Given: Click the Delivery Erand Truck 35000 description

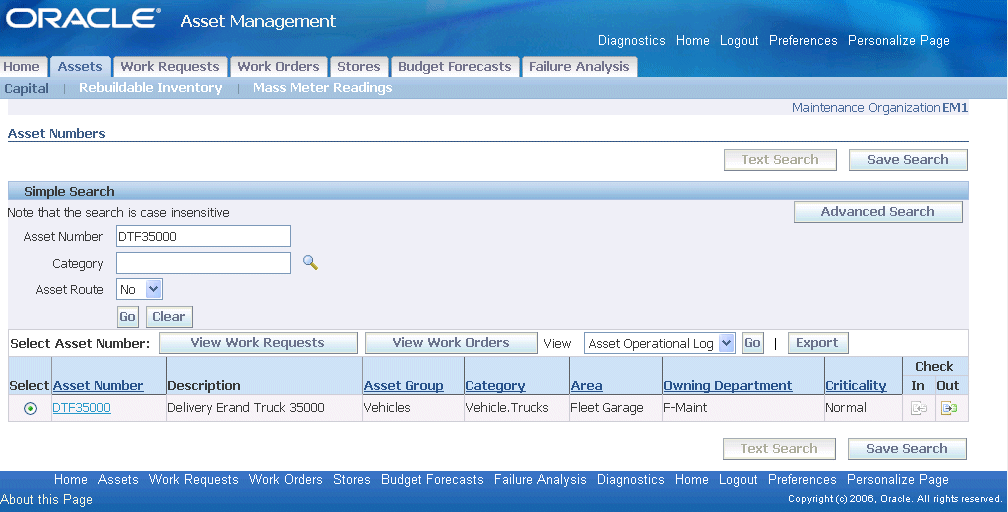Looking at the screenshot, I should tap(246, 408).
